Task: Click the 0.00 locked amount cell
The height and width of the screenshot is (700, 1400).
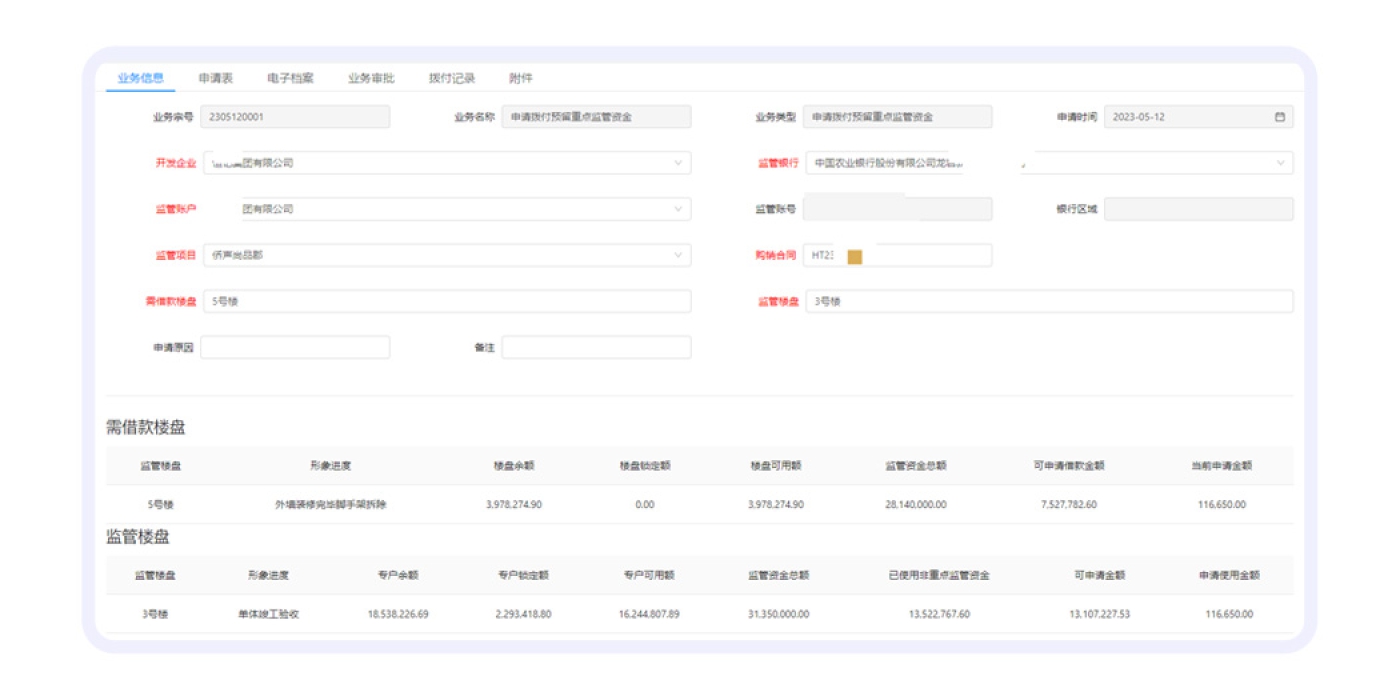Action: pos(645,504)
